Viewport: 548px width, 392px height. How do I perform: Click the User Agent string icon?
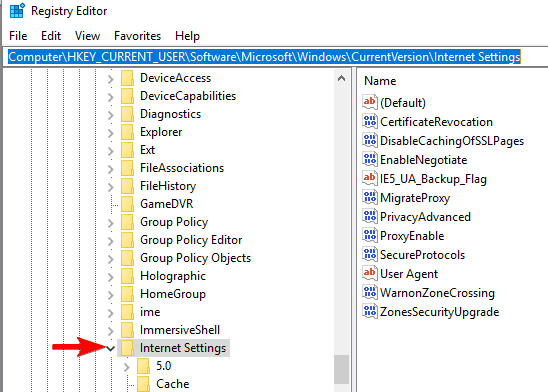370,274
